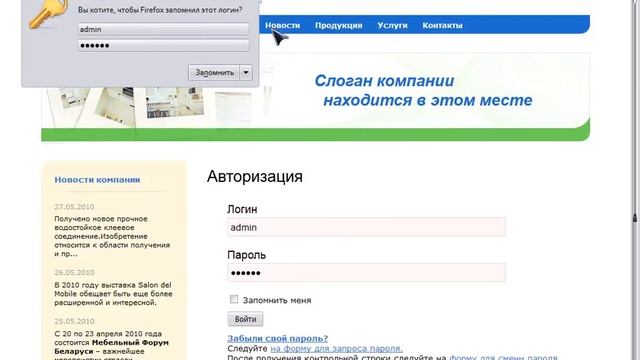Image resolution: width=640 pixels, height=360 pixels.
Task: Focus the Пароль input field
Action: [366, 273]
